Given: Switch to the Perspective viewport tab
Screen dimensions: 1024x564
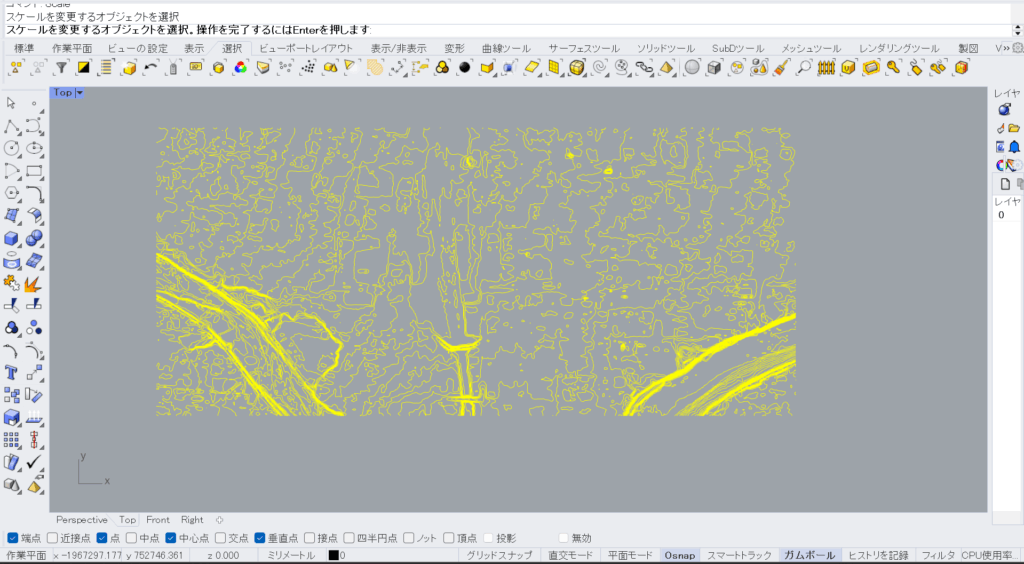Looking at the screenshot, I should pos(82,520).
